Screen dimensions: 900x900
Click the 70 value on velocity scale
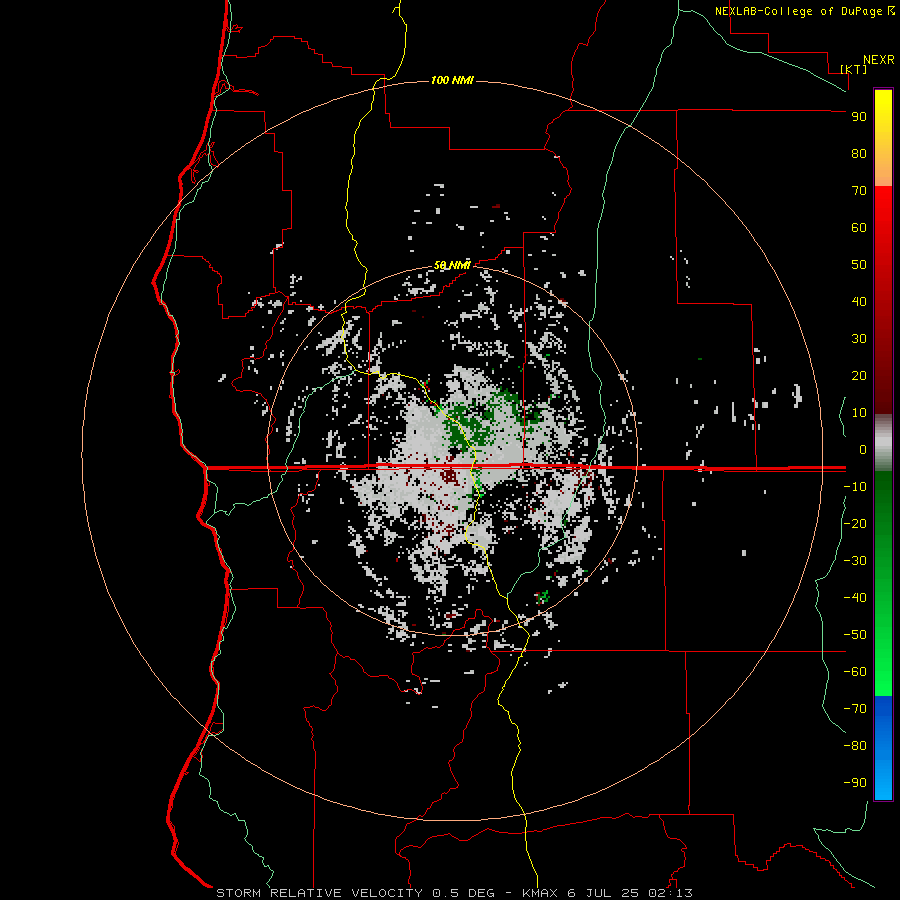tap(859, 191)
